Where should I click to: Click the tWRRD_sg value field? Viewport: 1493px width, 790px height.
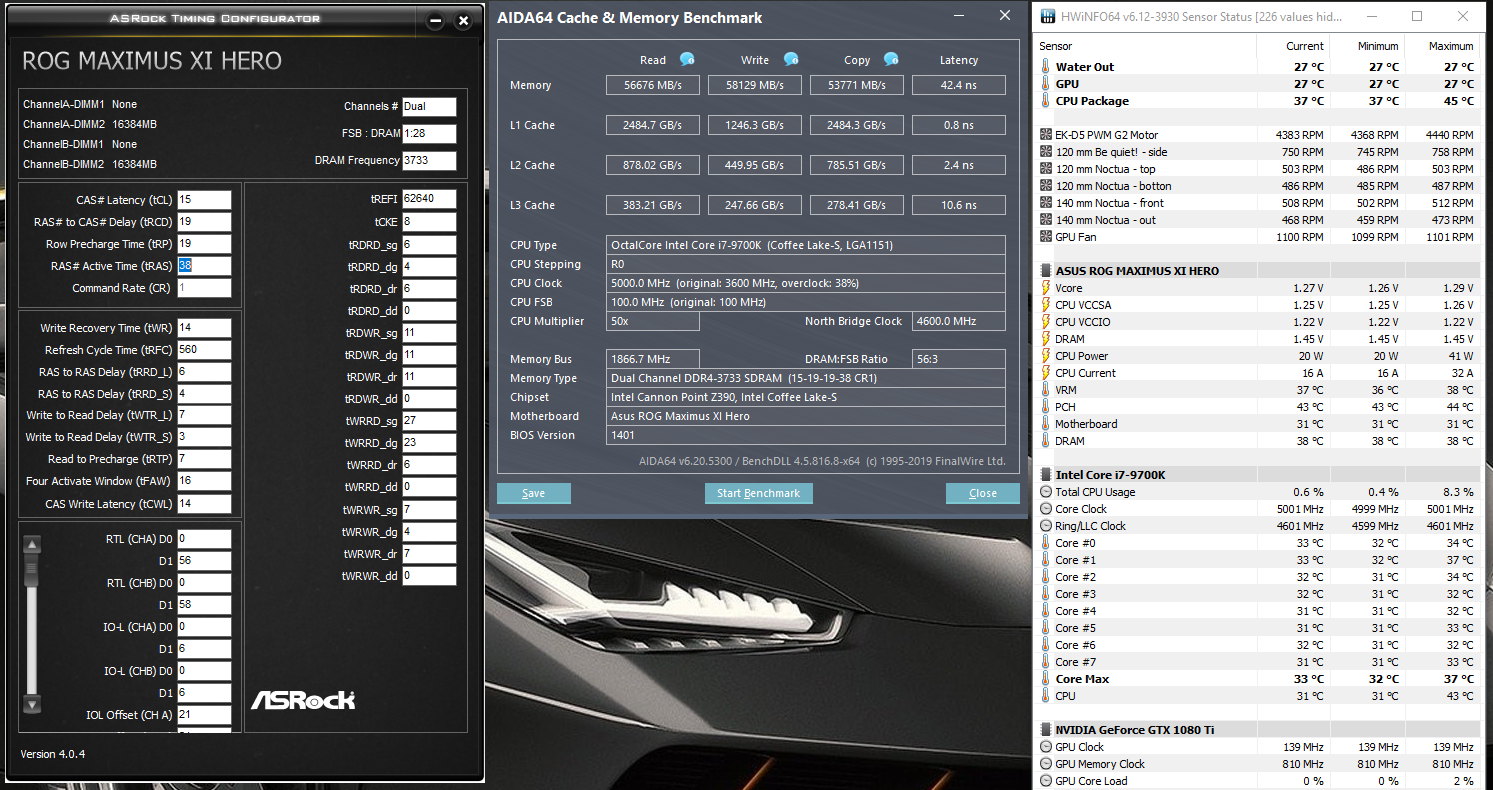coord(429,421)
